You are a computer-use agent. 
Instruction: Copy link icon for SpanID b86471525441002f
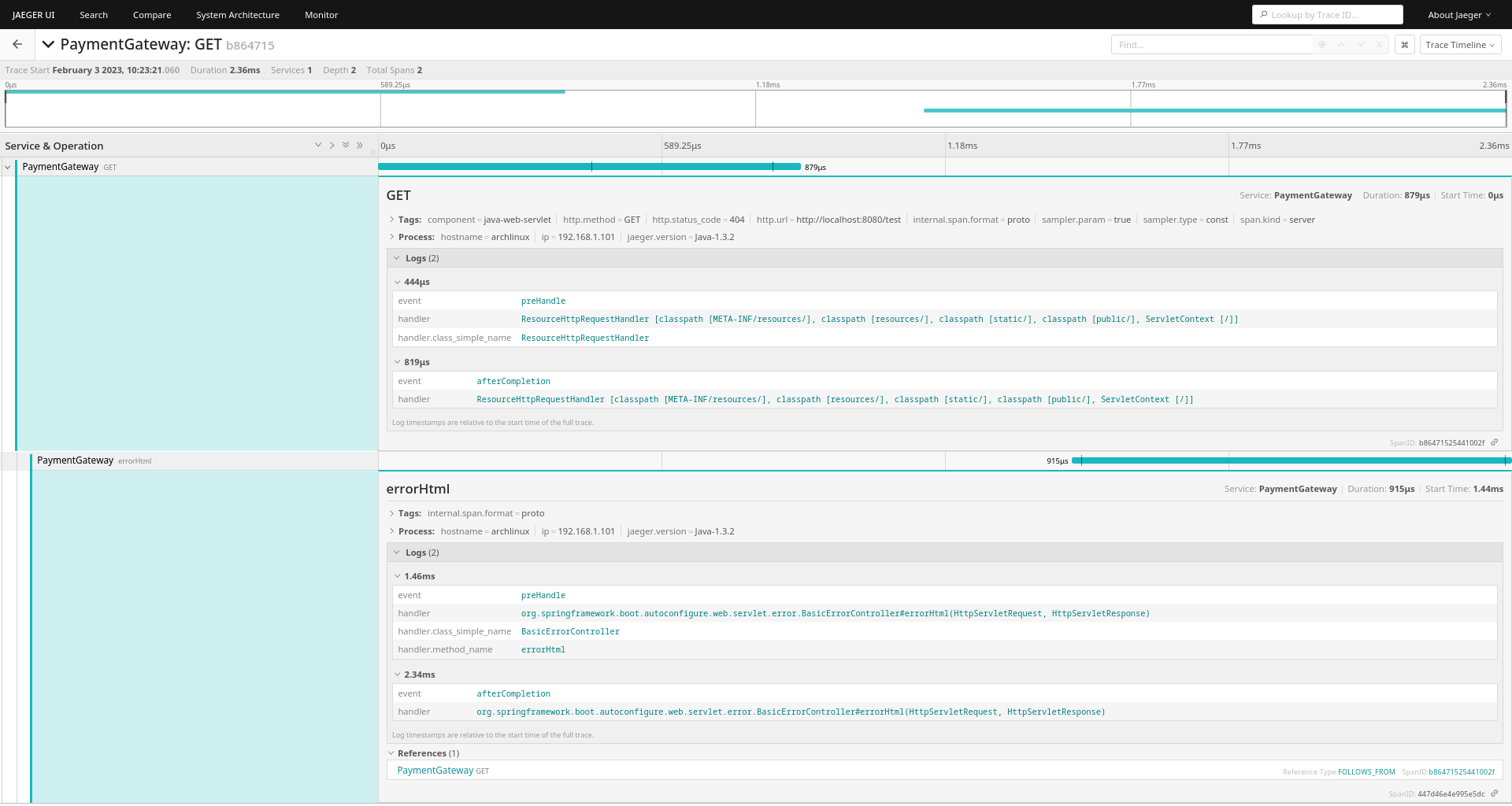[x=1494, y=442]
